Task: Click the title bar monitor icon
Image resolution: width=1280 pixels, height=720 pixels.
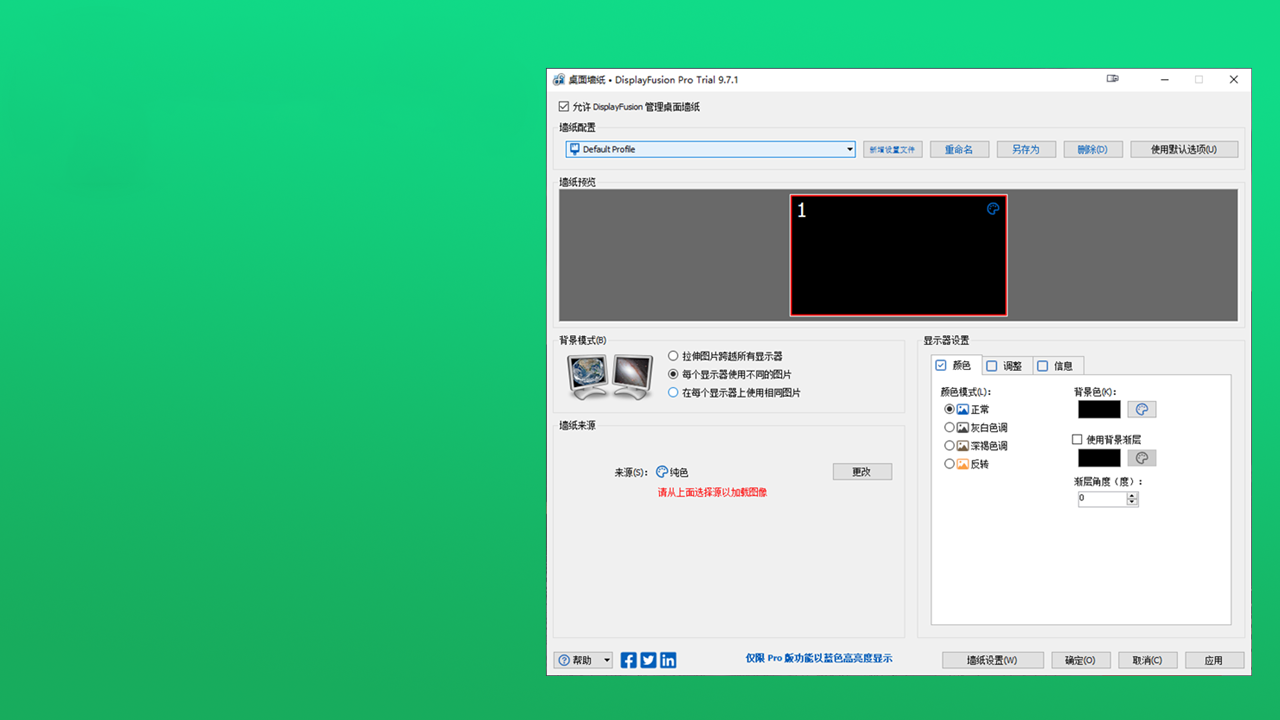Action: [x=1113, y=79]
